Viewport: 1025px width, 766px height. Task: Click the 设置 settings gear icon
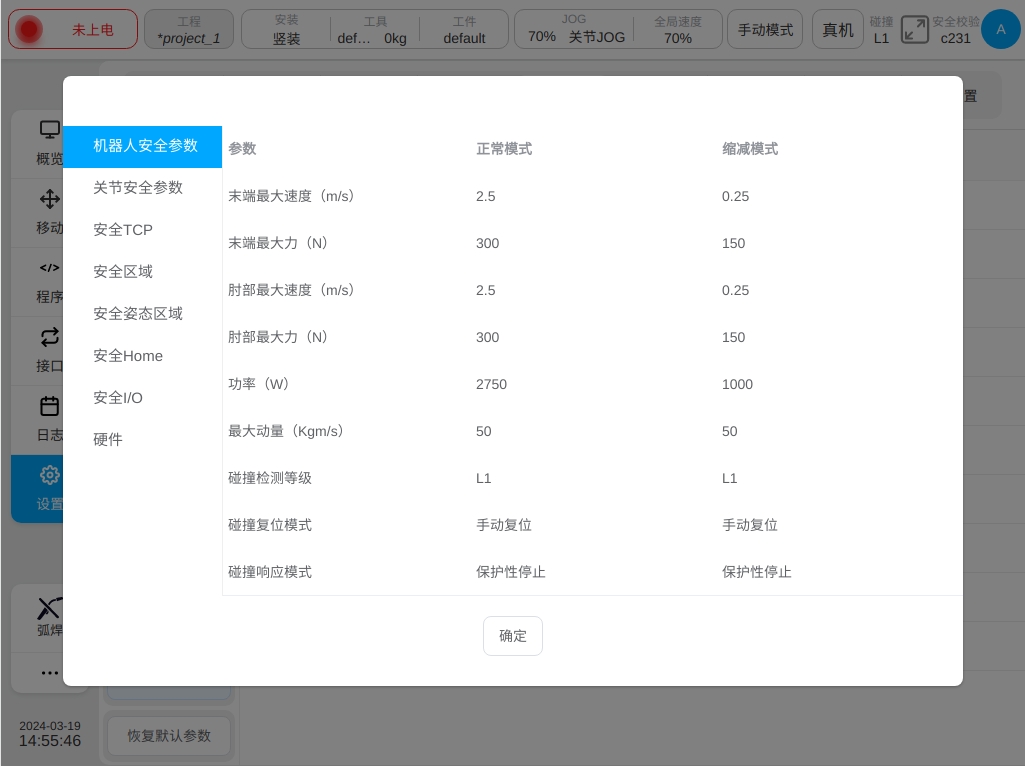click(49, 475)
